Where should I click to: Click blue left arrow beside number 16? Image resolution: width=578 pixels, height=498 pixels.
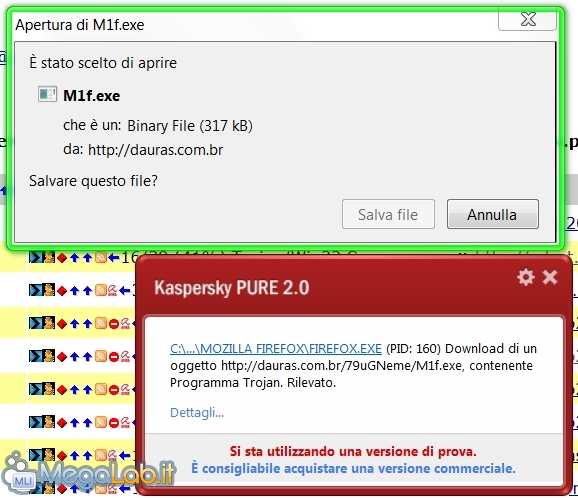pyautogui.click(x=114, y=258)
